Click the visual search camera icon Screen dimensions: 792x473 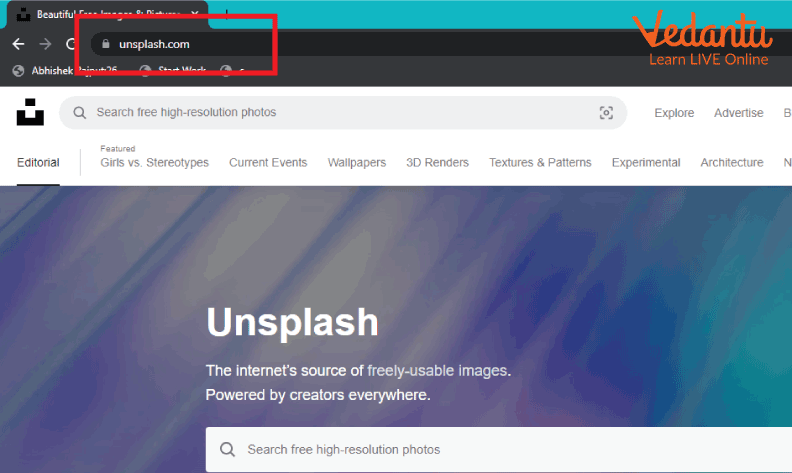pos(606,113)
